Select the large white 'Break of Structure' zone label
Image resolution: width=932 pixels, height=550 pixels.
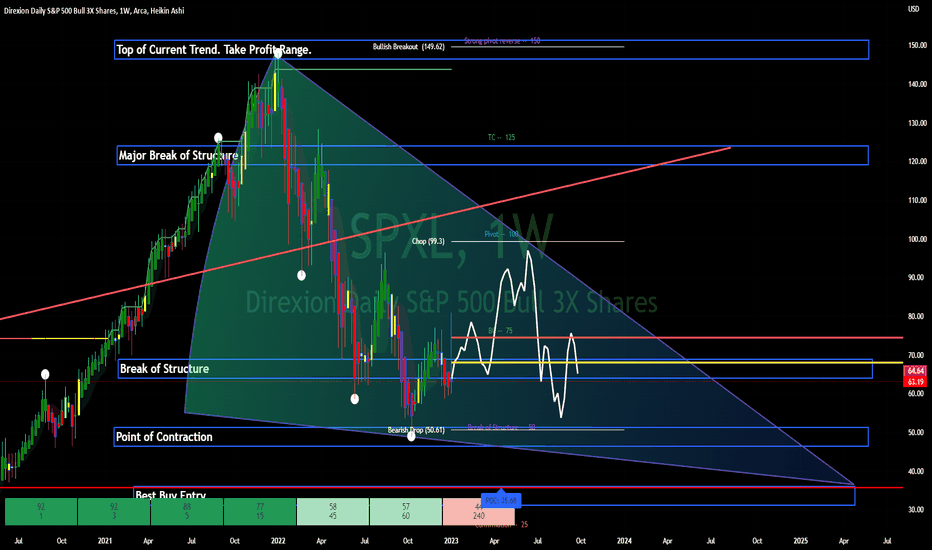pyautogui.click(x=165, y=369)
